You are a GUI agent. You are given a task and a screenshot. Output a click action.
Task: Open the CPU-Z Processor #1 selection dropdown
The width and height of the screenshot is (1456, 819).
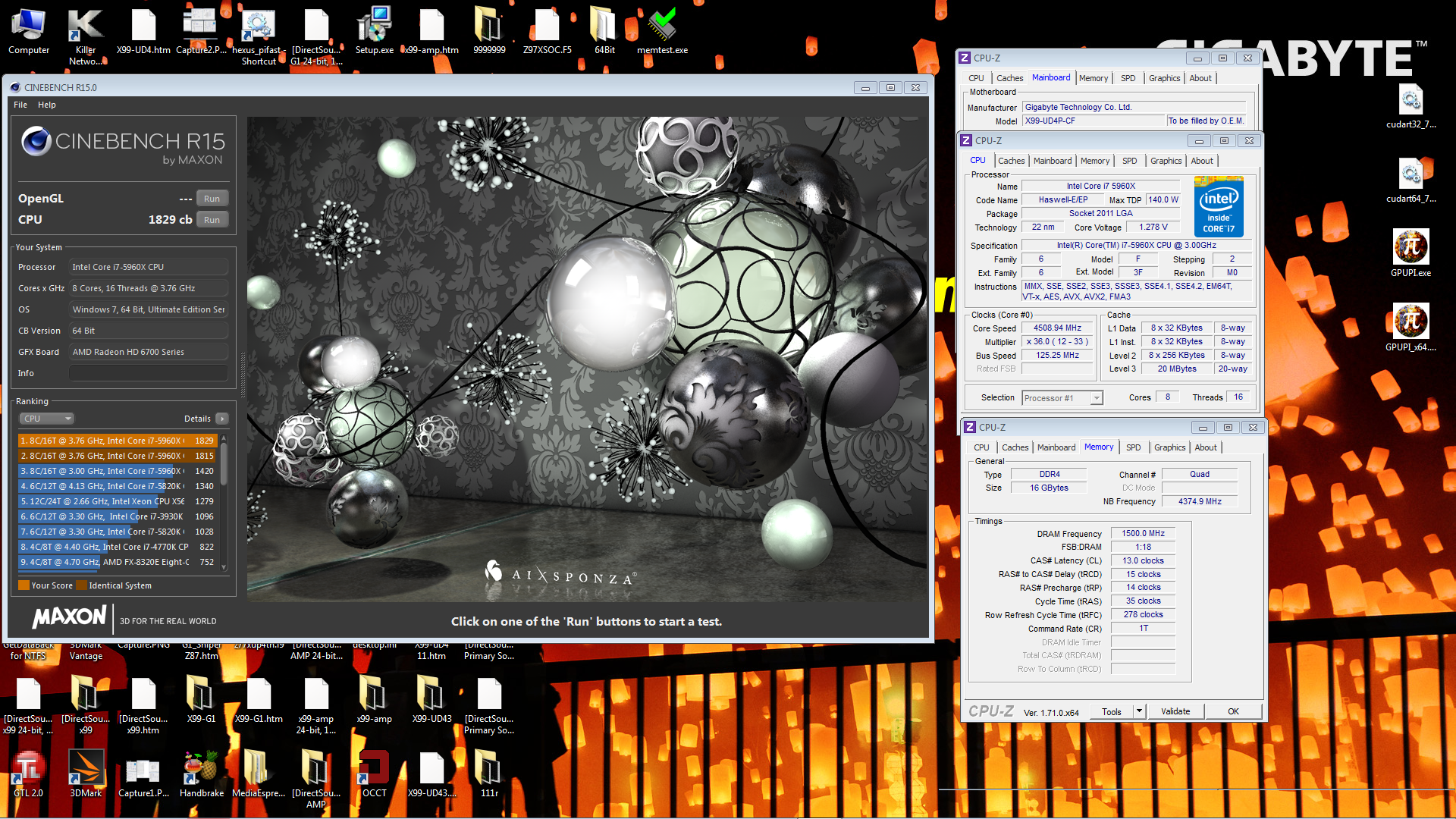point(1062,398)
